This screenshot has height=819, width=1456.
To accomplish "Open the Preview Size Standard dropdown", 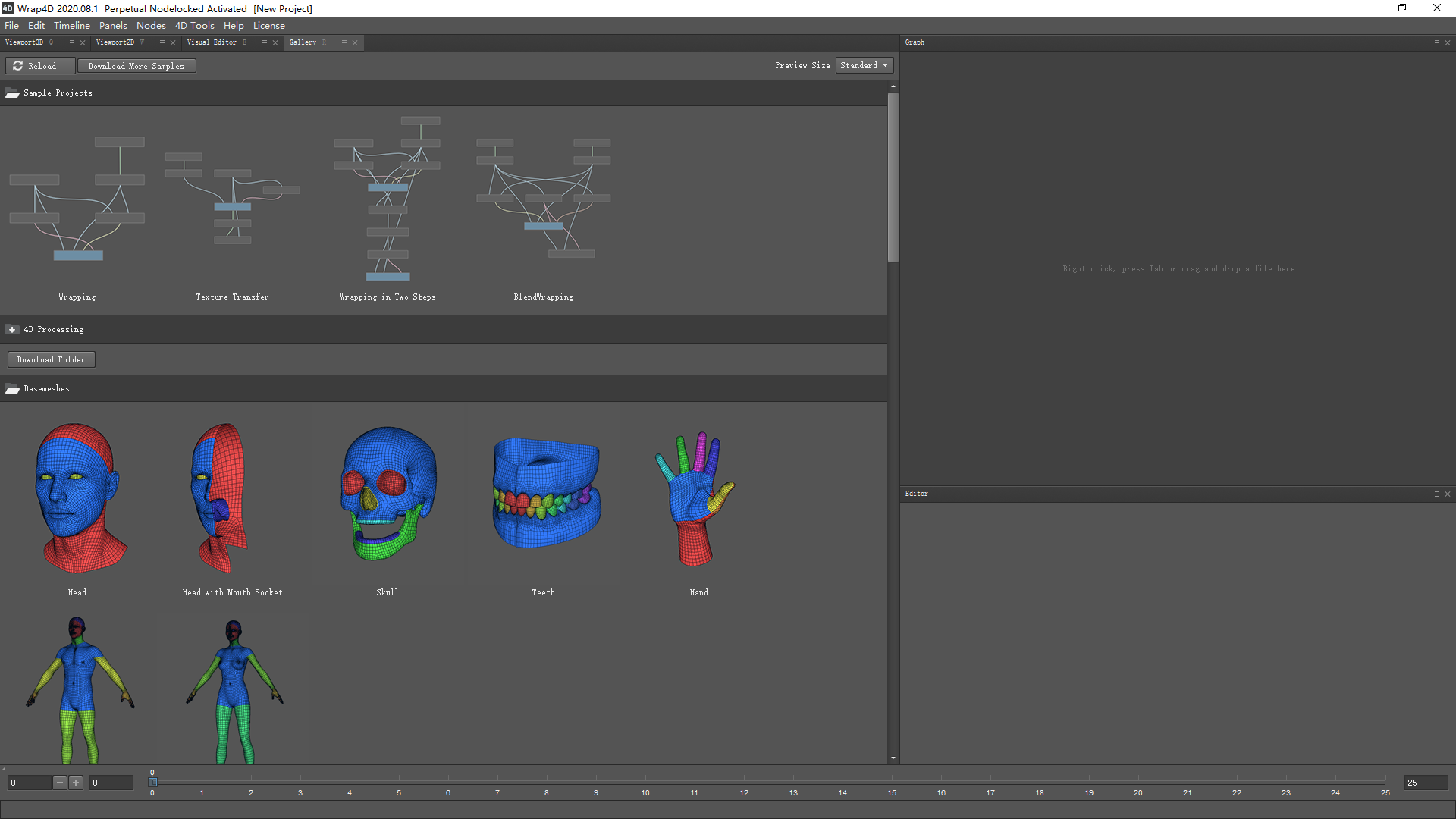I will [864, 66].
